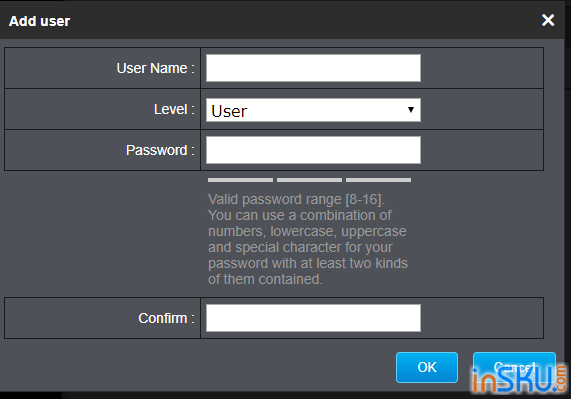The height and width of the screenshot is (399, 571).
Task: Click the middle password strength bar segment
Action: click(x=309, y=180)
